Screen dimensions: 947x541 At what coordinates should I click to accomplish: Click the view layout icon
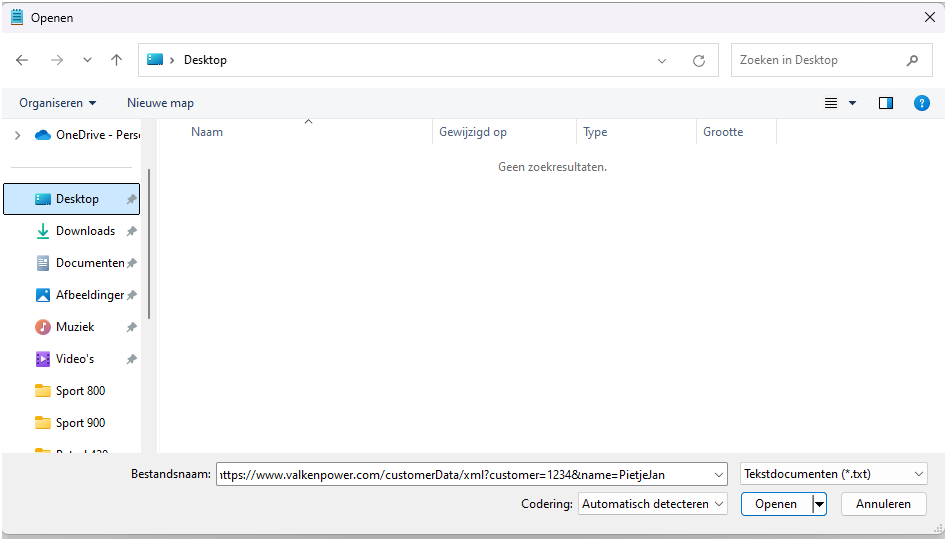(831, 103)
